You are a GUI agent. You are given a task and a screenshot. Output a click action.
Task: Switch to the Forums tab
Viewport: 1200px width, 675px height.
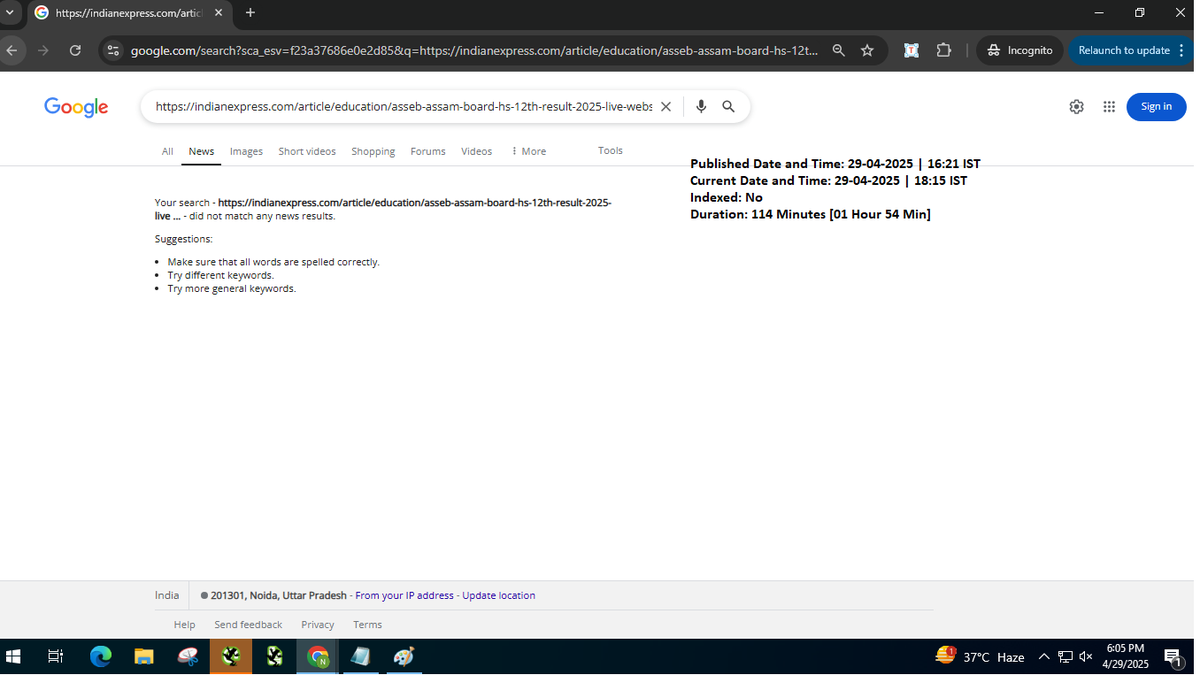pyautogui.click(x=428, y=151)
